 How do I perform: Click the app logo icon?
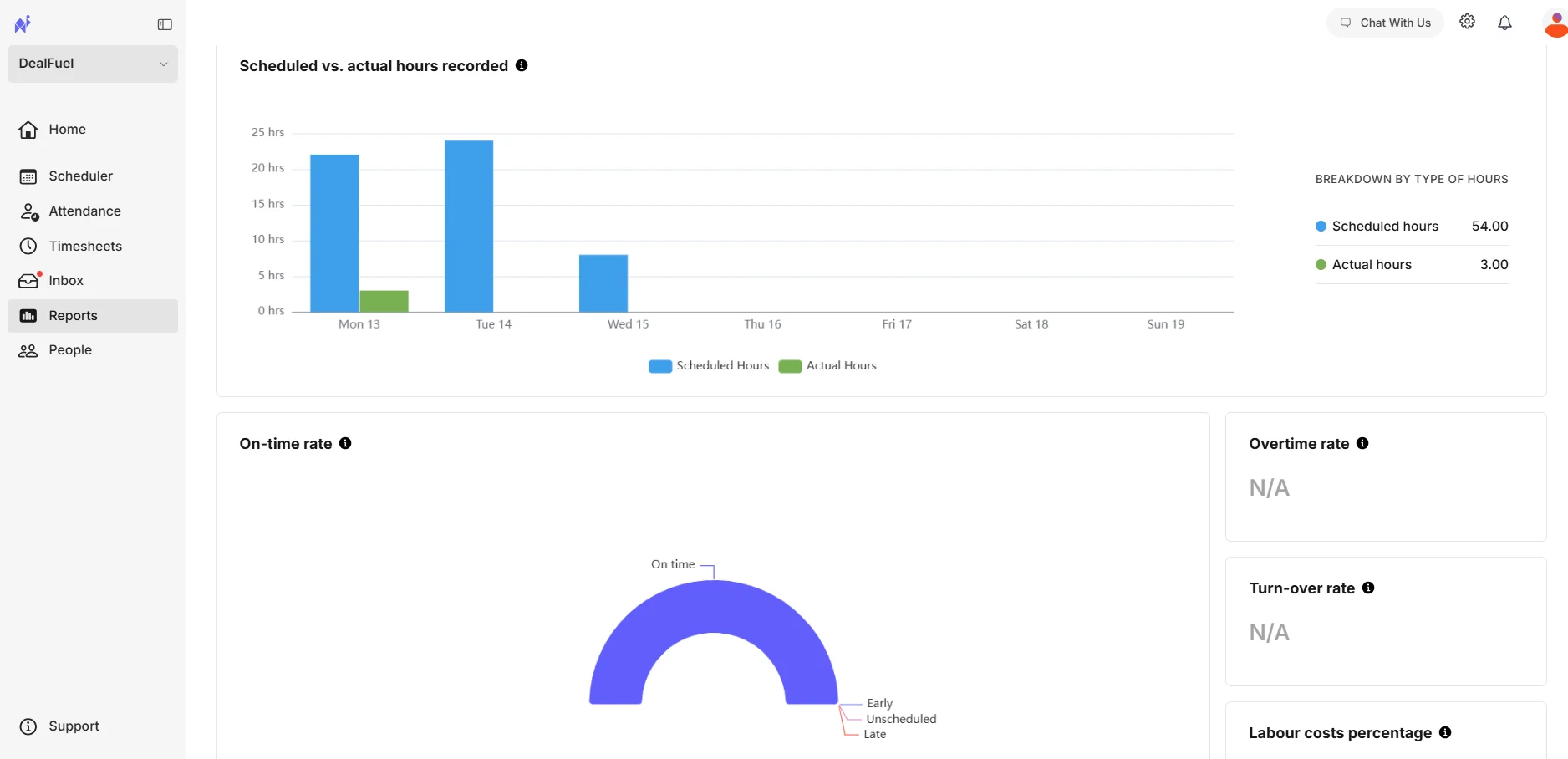coord(23,24)
